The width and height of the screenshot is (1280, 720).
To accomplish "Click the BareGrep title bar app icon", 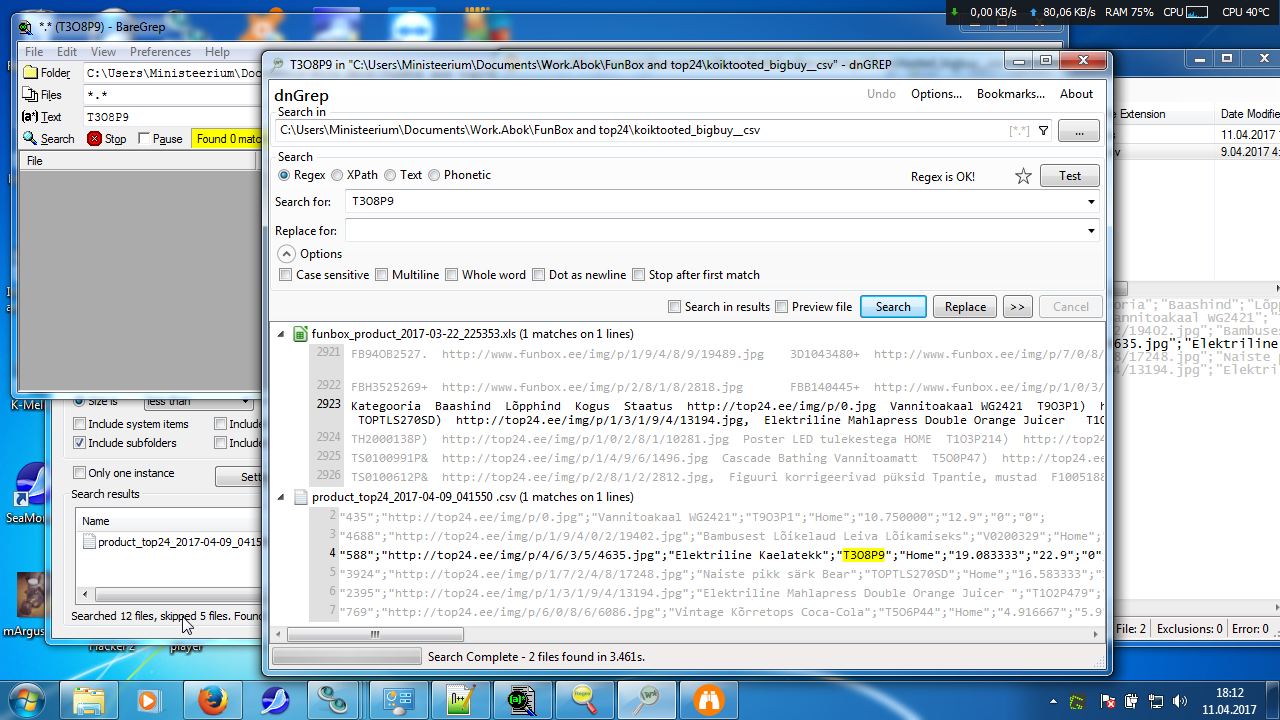I will 26,27.
